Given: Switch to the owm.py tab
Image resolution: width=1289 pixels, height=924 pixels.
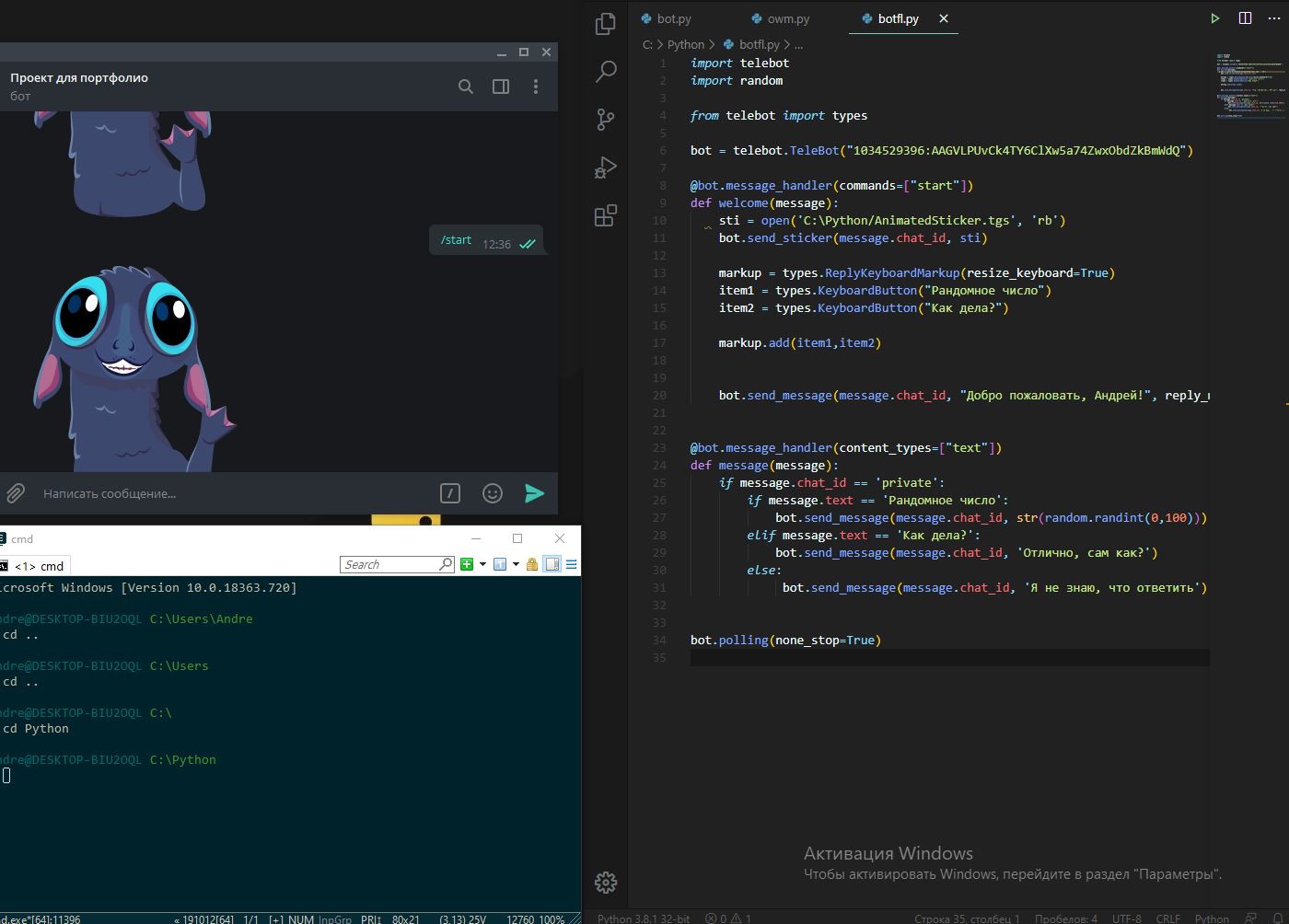Looking at the screenshot, I should point(781,18).
